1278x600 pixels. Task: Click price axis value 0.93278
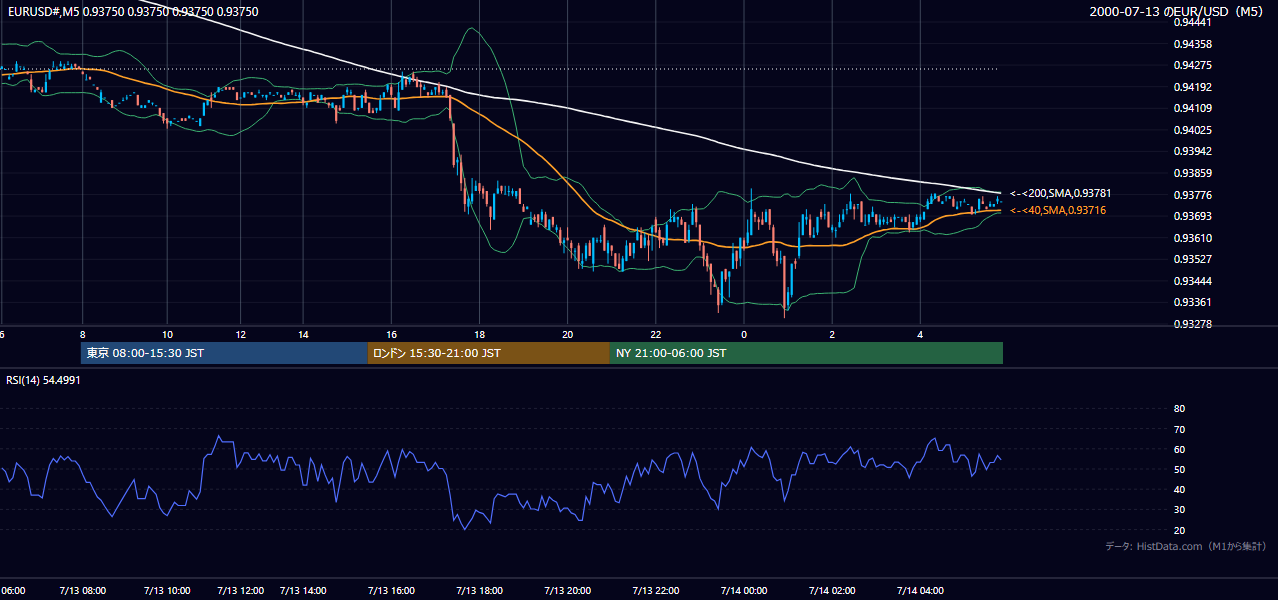(x=1193, y=324)
